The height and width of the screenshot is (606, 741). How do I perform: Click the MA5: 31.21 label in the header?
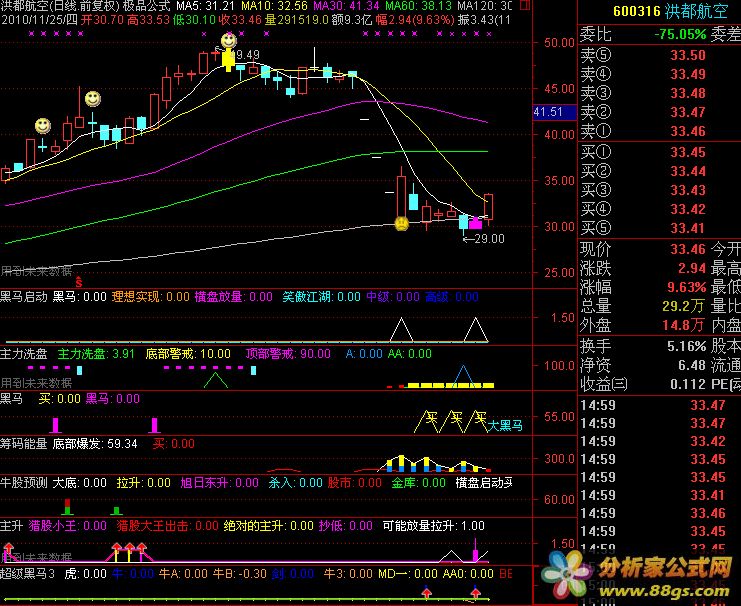point(206,6)
